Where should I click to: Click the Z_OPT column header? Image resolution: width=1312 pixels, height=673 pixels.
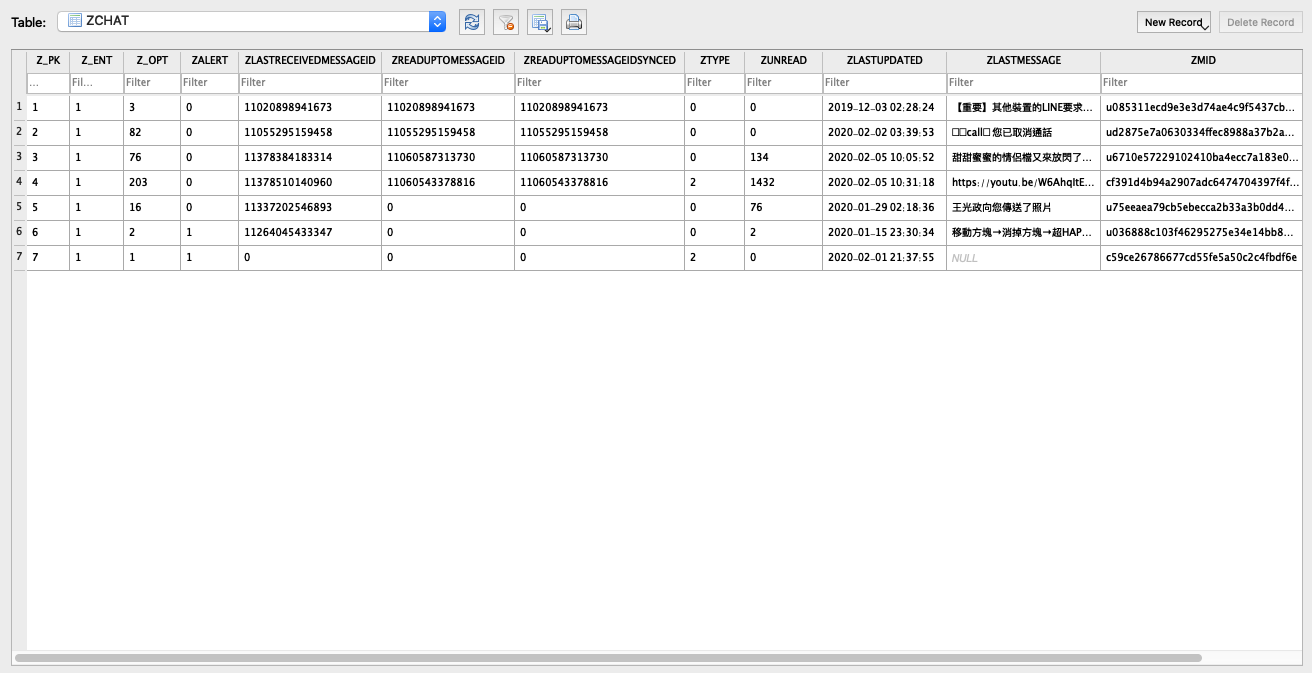pos(151,61)
